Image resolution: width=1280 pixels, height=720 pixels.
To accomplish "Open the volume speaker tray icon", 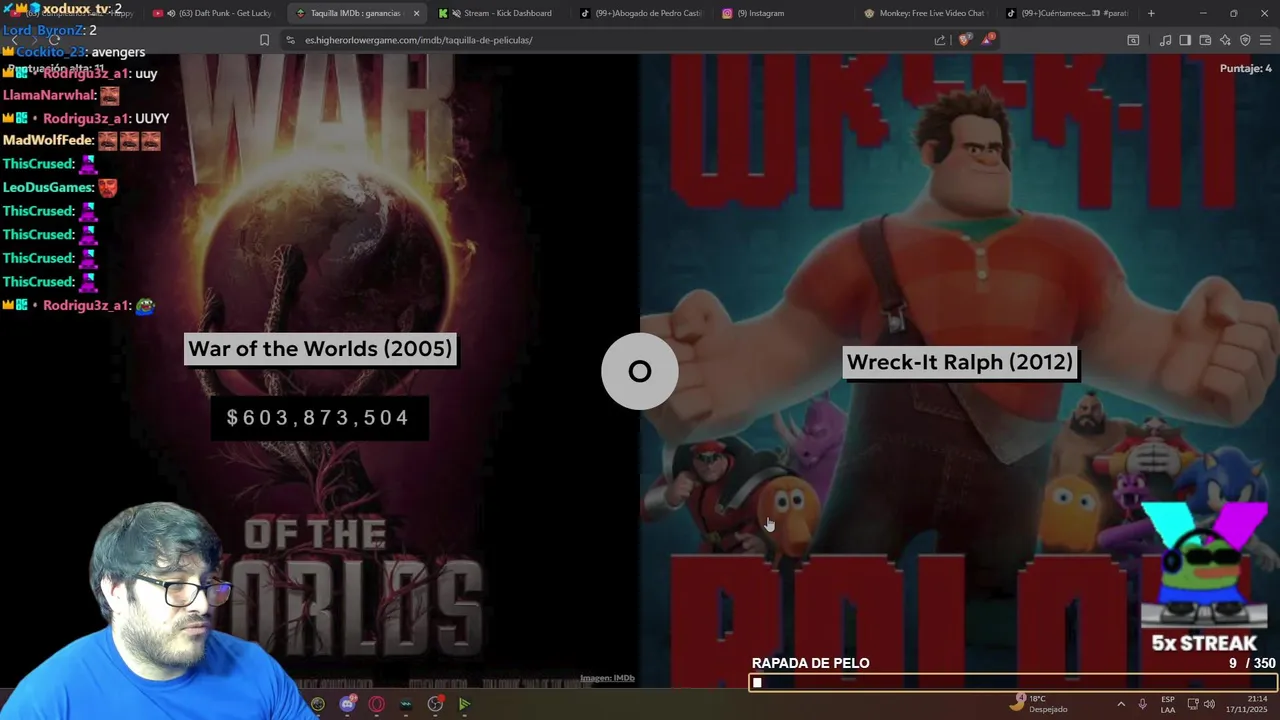I will point(1209,704).
